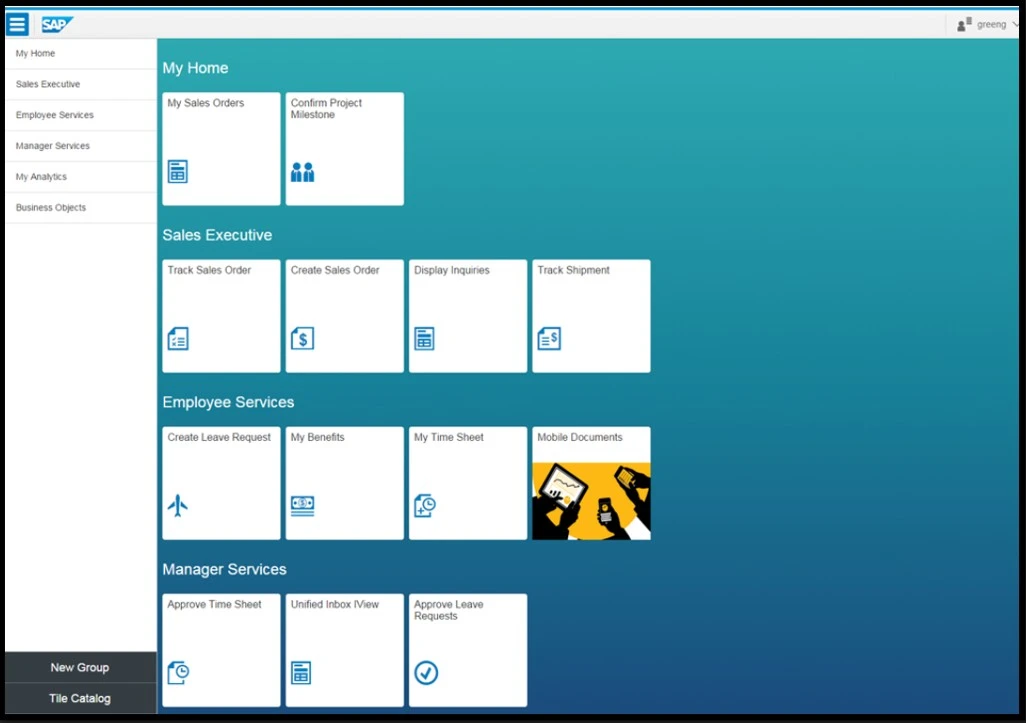Click the SAP logo

56,23
